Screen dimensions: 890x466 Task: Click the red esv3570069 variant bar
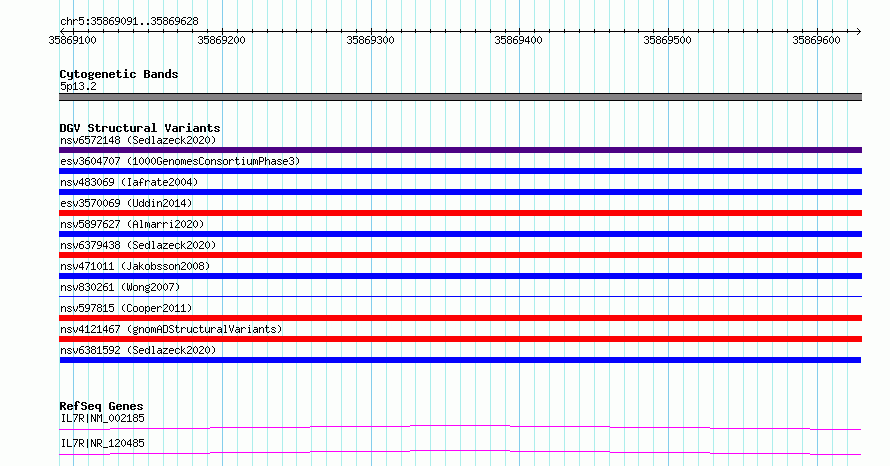point(460,213)
